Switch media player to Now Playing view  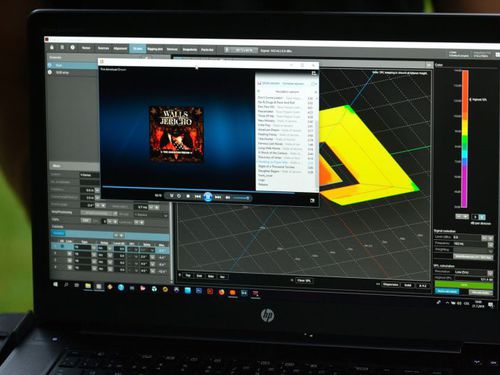point(312,201)
